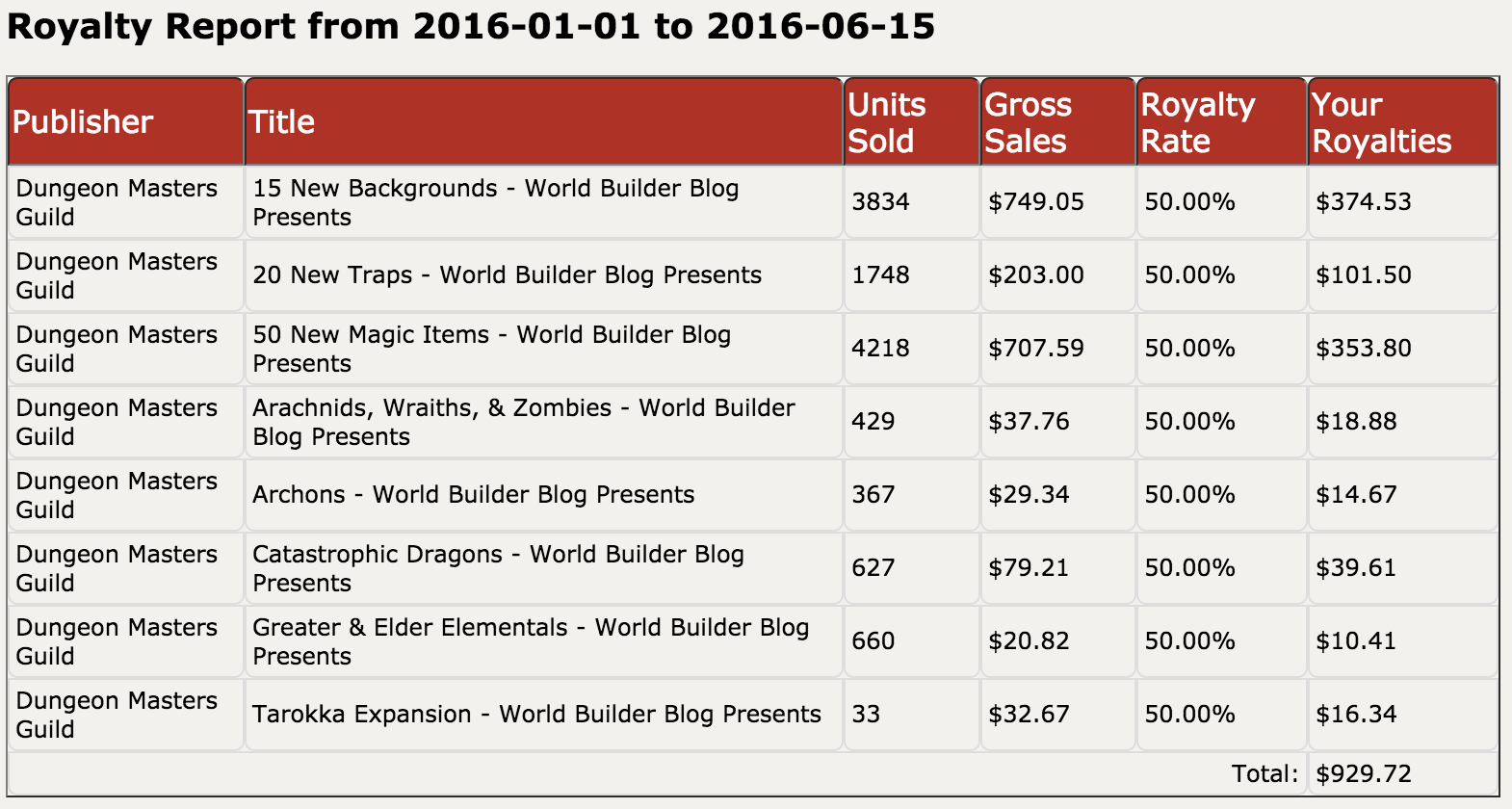
Task: Click the Royalty Report date range heading
Action: pyautogui.click(x=471, y=26)
